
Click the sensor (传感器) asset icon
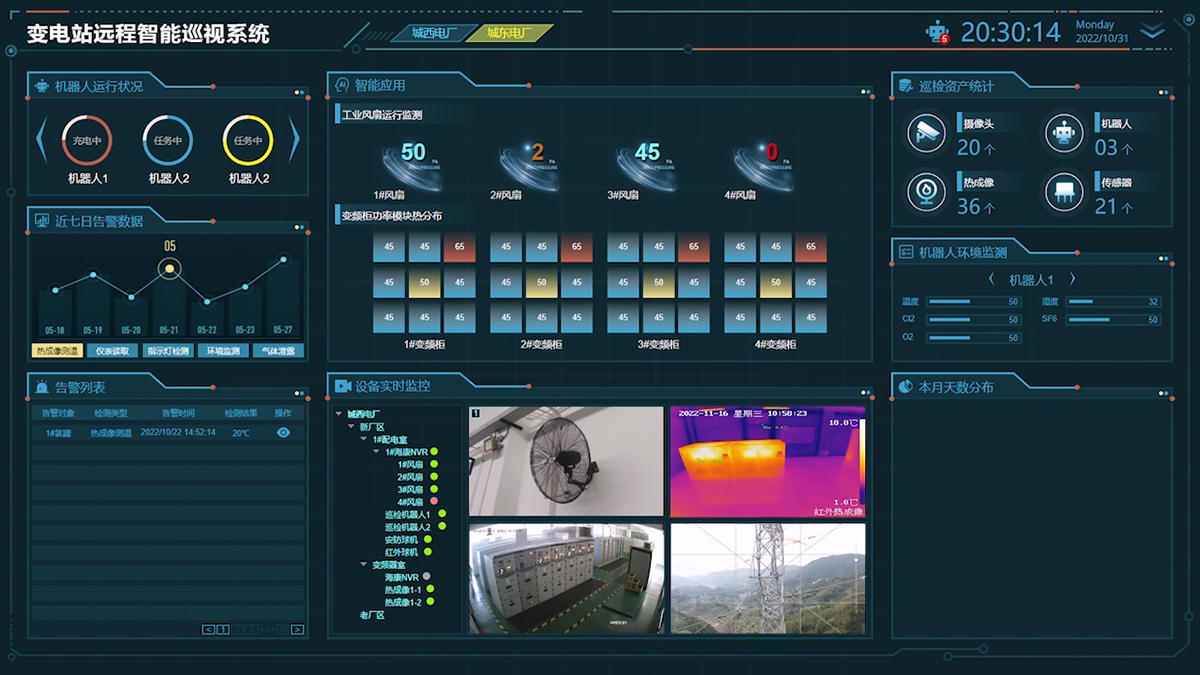click(x=1064, y=193)
